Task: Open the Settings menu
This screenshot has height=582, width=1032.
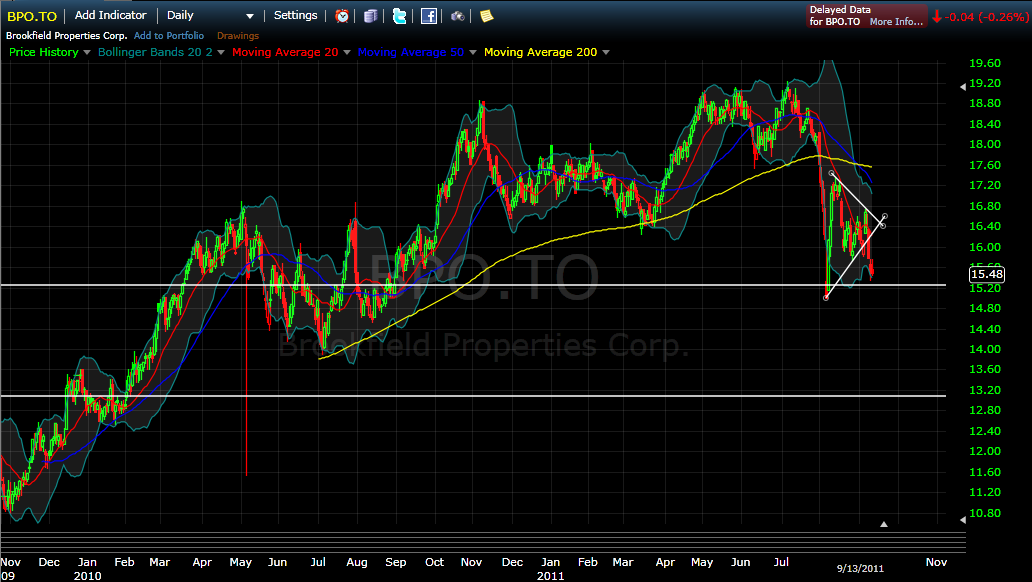Action: pos(295,15)
